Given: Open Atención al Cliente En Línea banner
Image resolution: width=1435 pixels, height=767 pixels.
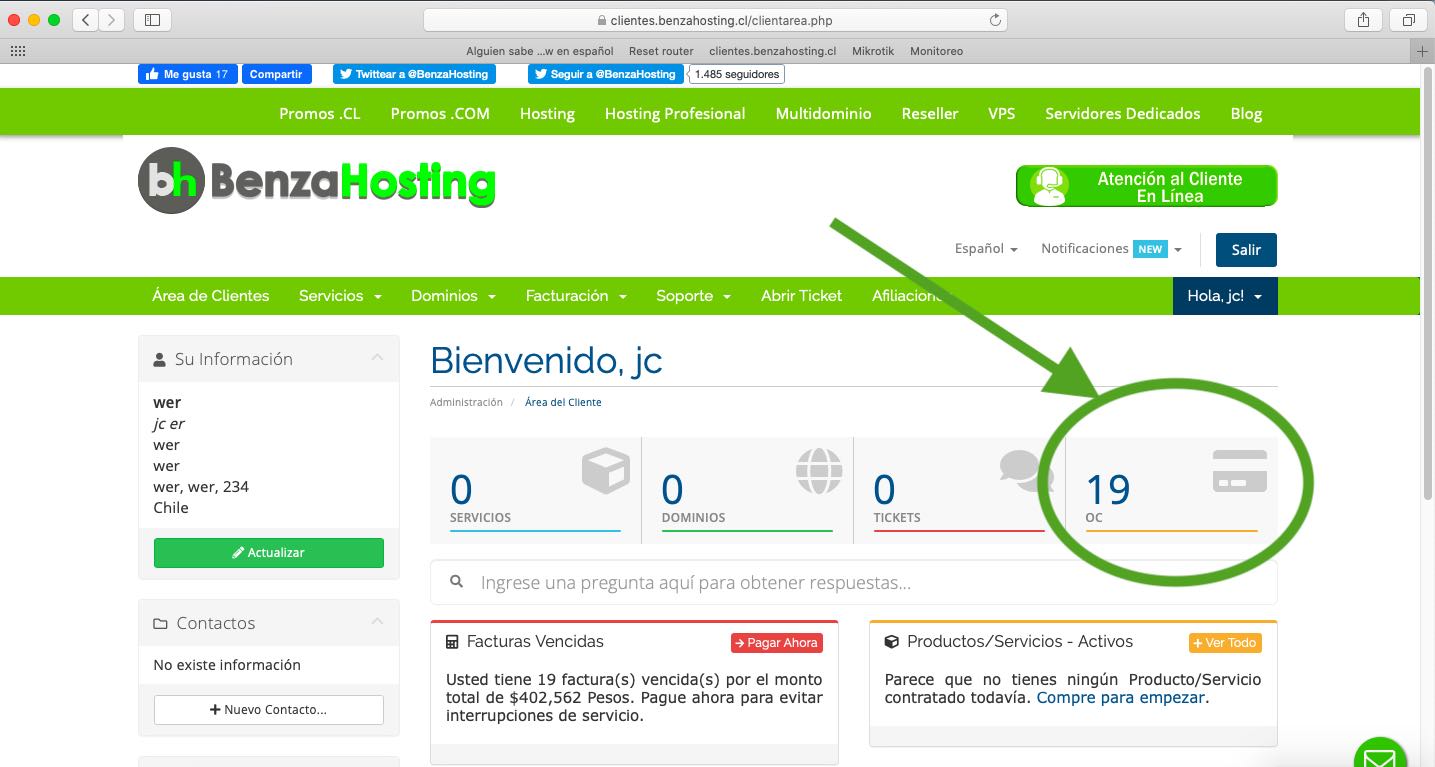Looking at the screenshot, I should (1146, 186).
